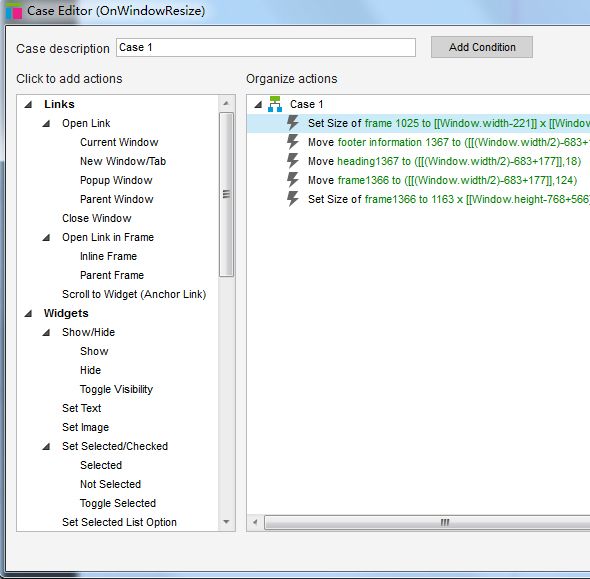Click the actions list scroll down arrow
This screenshot has width=590, height=579.
coord(226,522)
